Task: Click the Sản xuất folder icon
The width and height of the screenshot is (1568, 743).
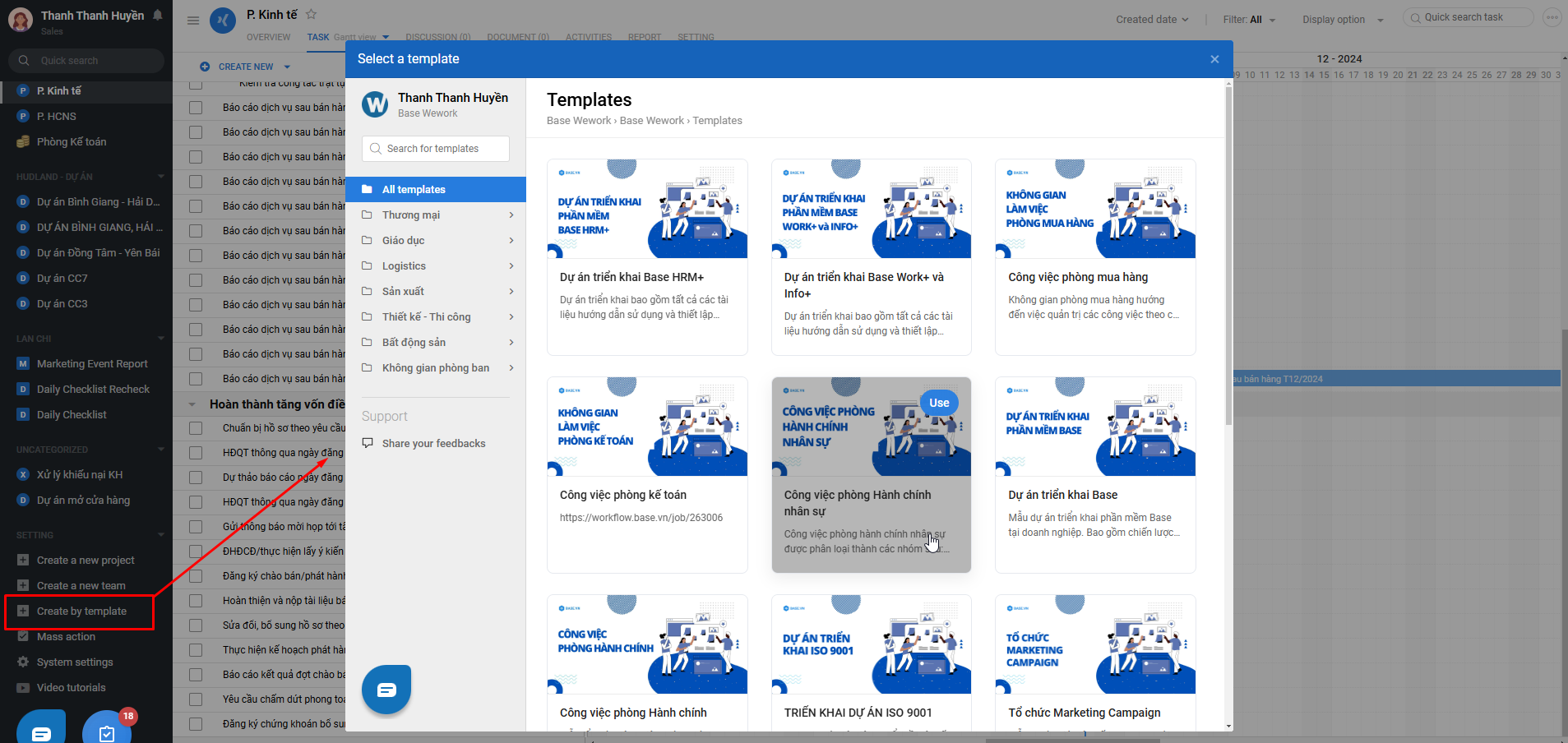Action: [x=367, y=291]
